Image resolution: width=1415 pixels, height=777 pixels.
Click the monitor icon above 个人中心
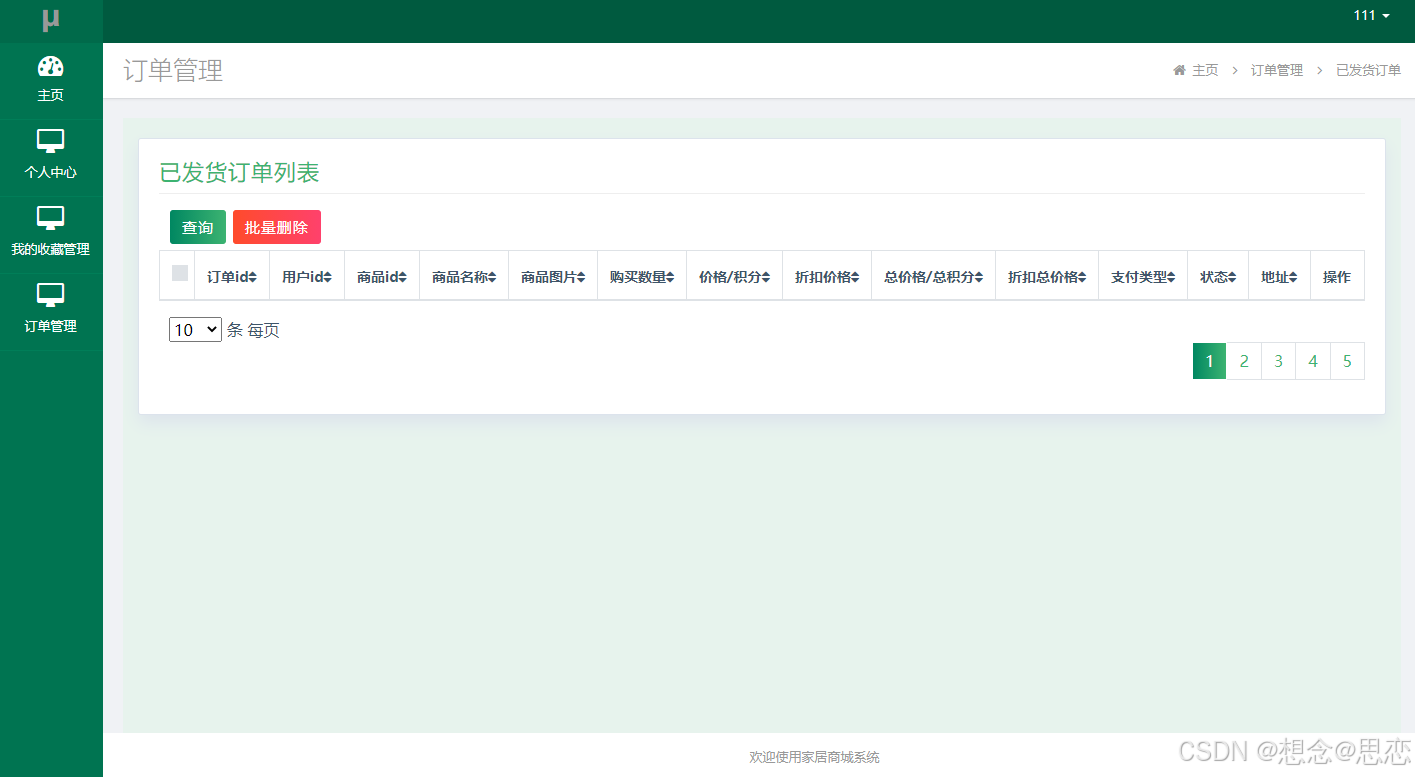tap(50, 141)
